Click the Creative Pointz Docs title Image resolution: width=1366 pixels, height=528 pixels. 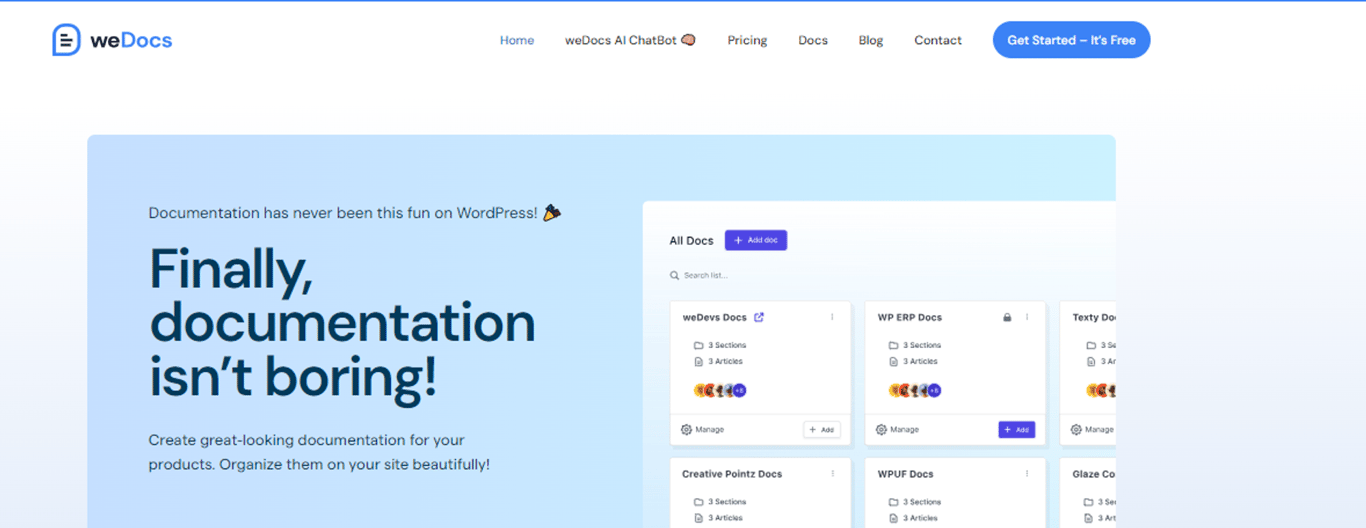(732, 474)
